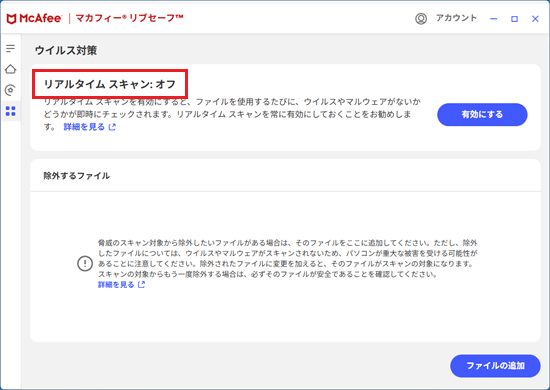Screen dimensions: 550x390
Task: Click the account avatar icon
Action: pos(421,19)
